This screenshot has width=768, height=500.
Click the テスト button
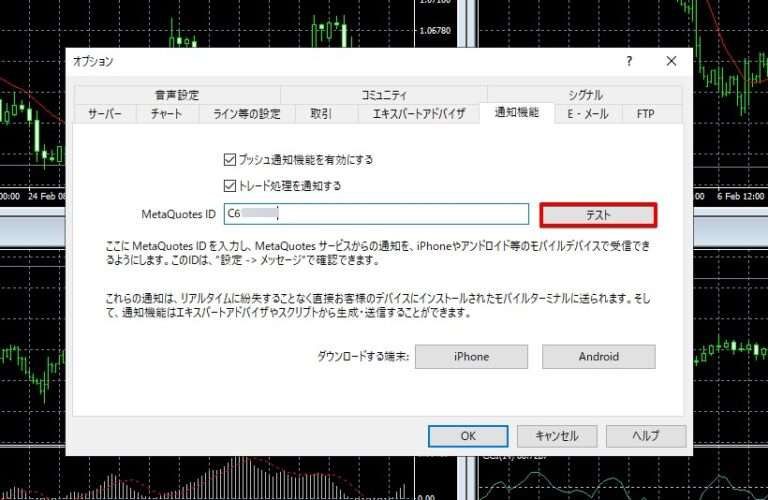tap(598, 215)
